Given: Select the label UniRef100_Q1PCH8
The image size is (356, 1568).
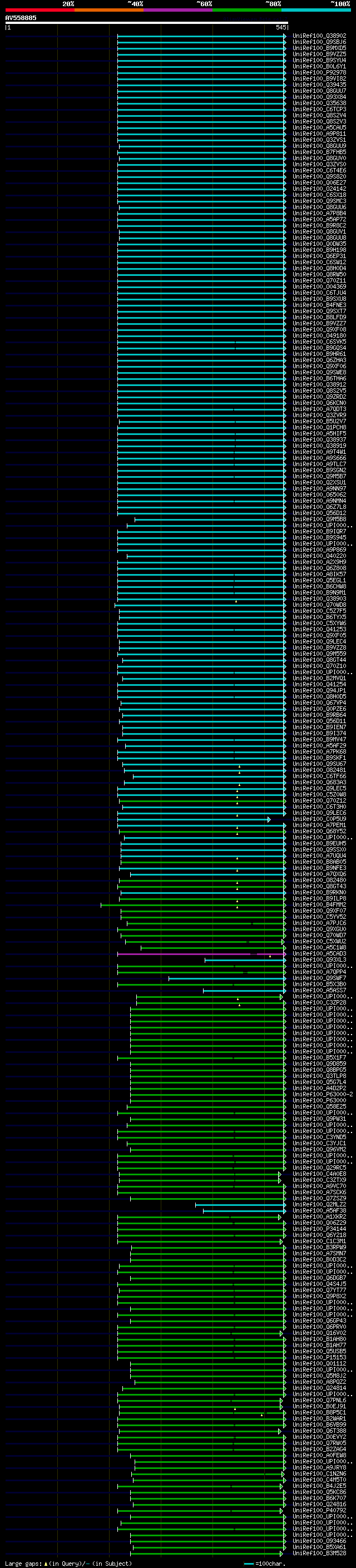Looking at the screenshot, I should 319,427.
